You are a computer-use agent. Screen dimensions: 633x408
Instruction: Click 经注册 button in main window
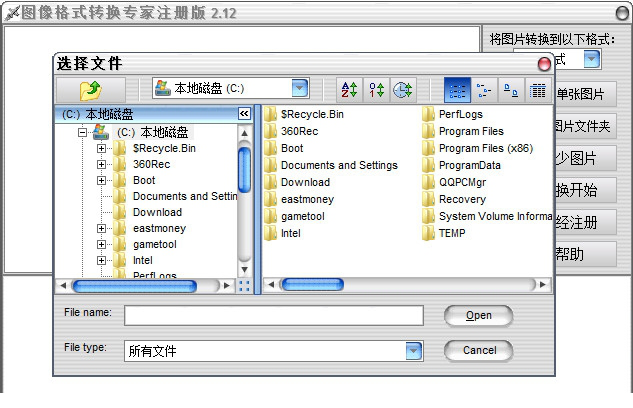585,222
